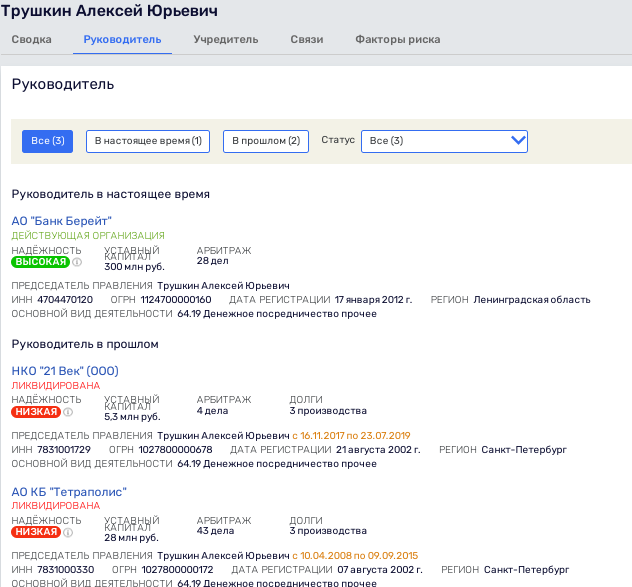Click the 300 млн руб. capital value

click(x=134, y=267)
